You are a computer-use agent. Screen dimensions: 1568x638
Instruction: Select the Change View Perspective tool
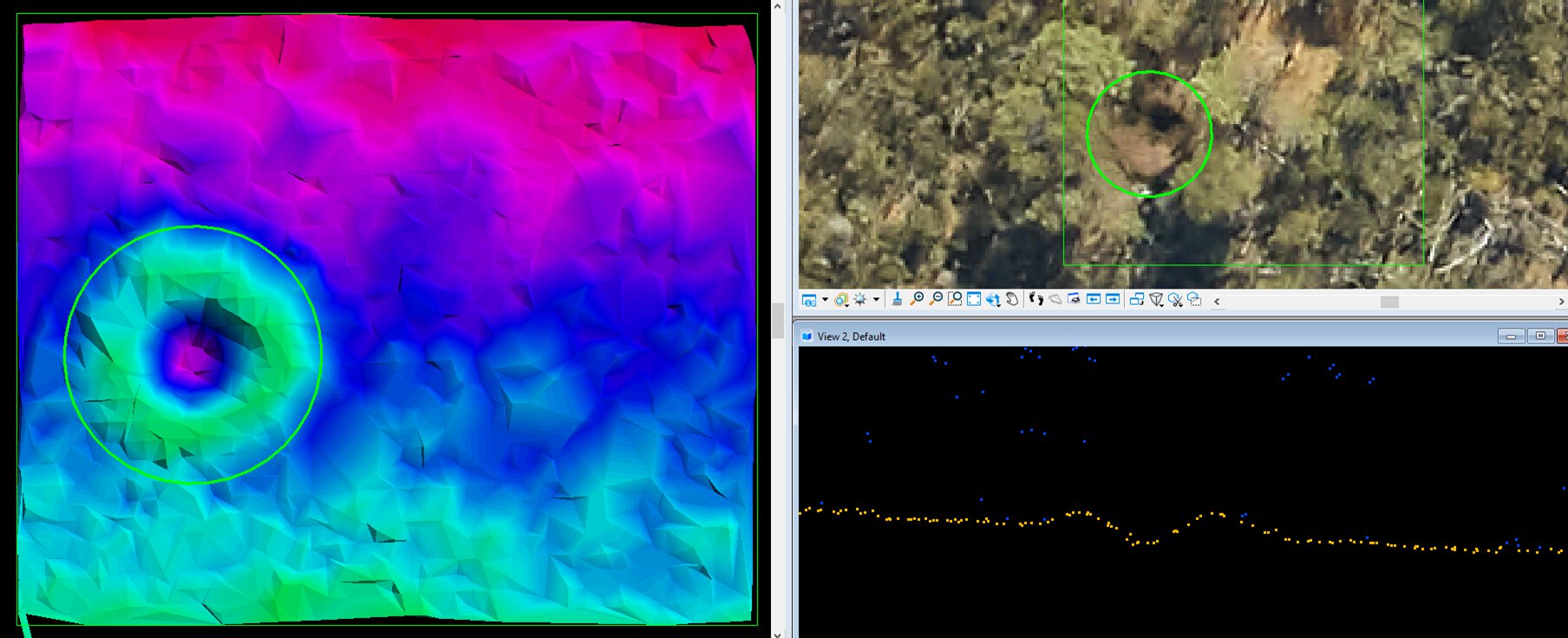[x=1156, y=300]
